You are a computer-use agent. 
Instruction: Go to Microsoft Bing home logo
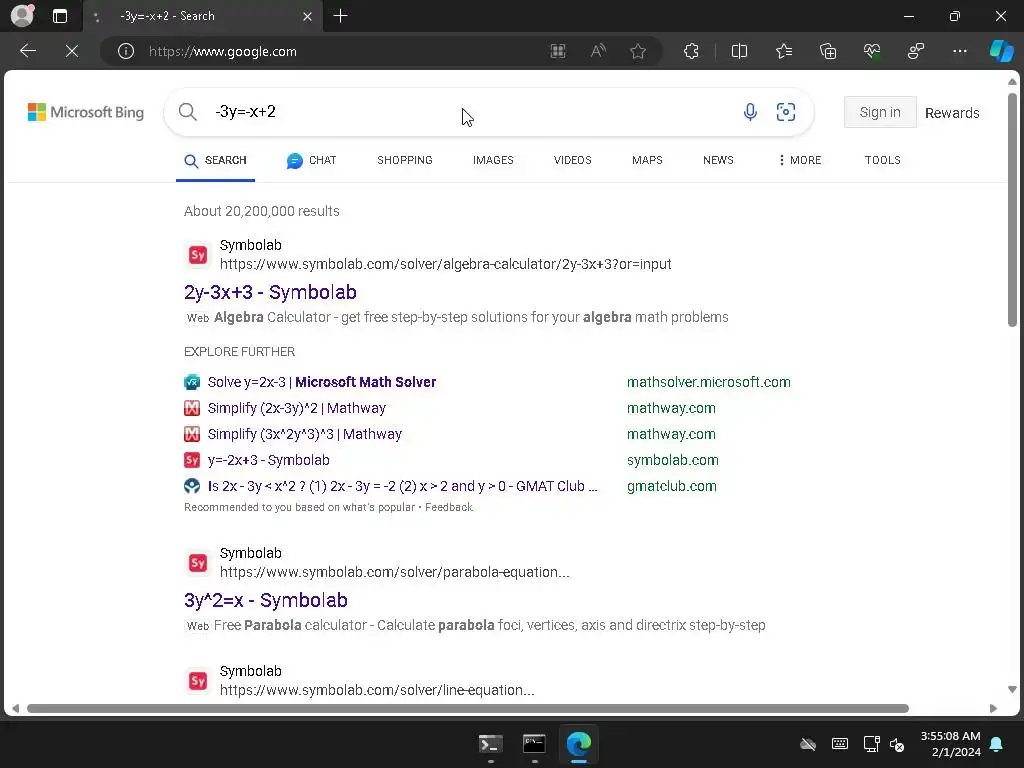pyautogui.click(x=86, y=112)
